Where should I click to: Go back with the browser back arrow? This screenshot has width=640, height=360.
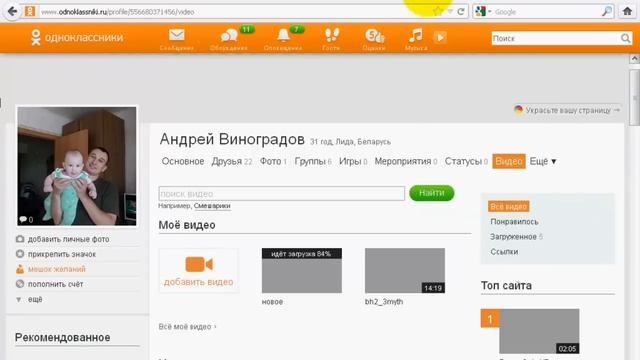point(12,11)
